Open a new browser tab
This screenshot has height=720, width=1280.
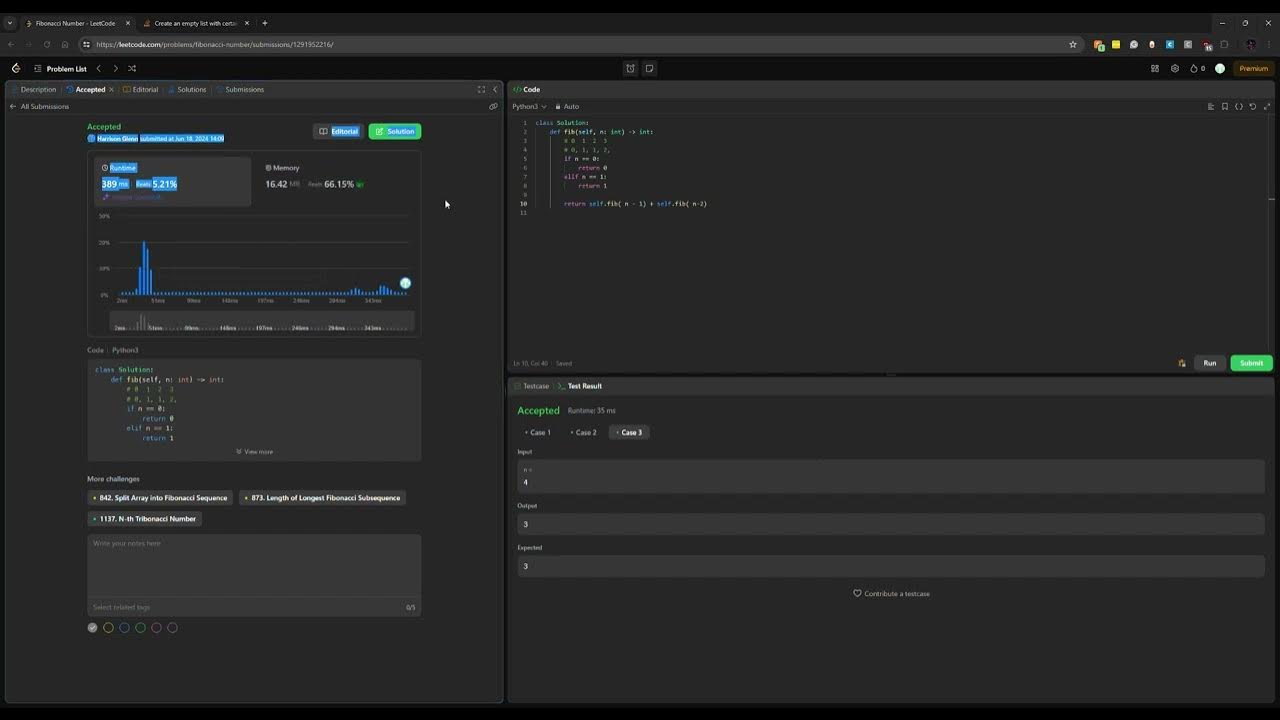264,23
